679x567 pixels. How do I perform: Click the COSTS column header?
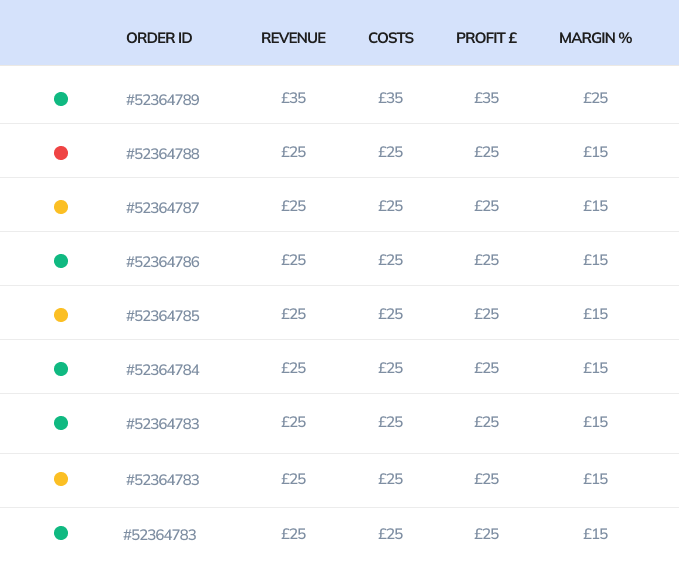[x=391, y=38]
